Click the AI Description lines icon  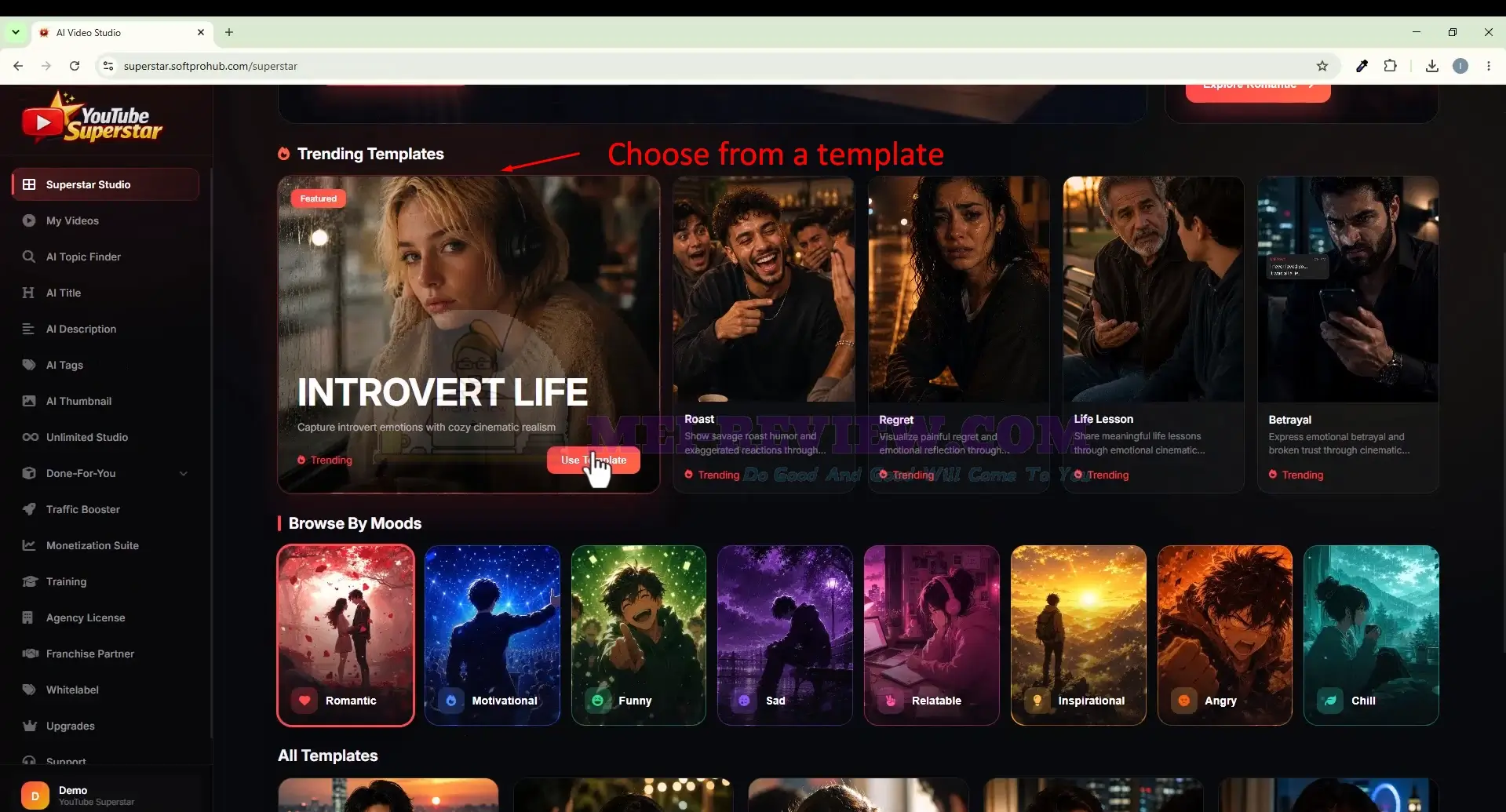[29, 329]
